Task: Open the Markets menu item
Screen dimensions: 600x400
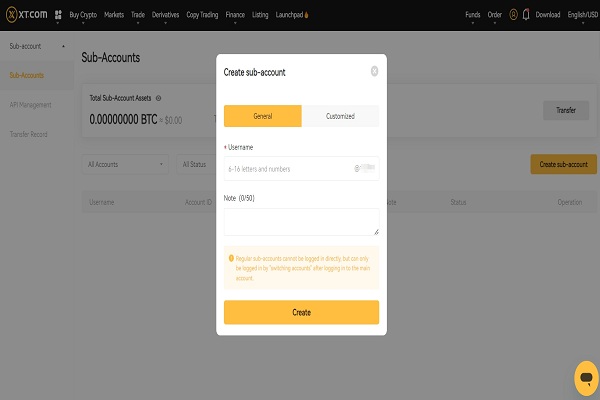Action: tap(114, 15)
